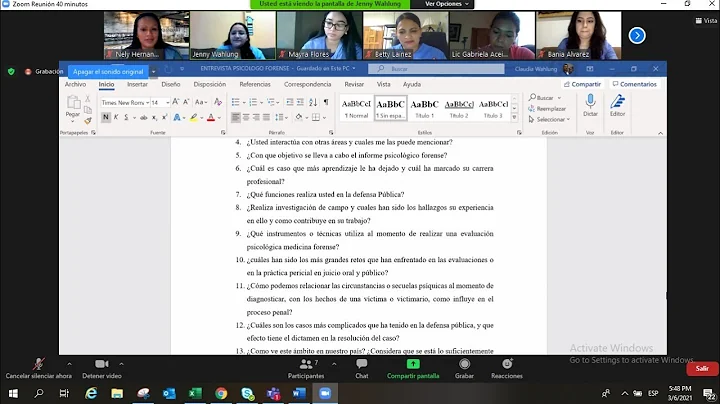Center align text icon
The height and width of the screenshot is (404, 720).
(x=246, y=118)
